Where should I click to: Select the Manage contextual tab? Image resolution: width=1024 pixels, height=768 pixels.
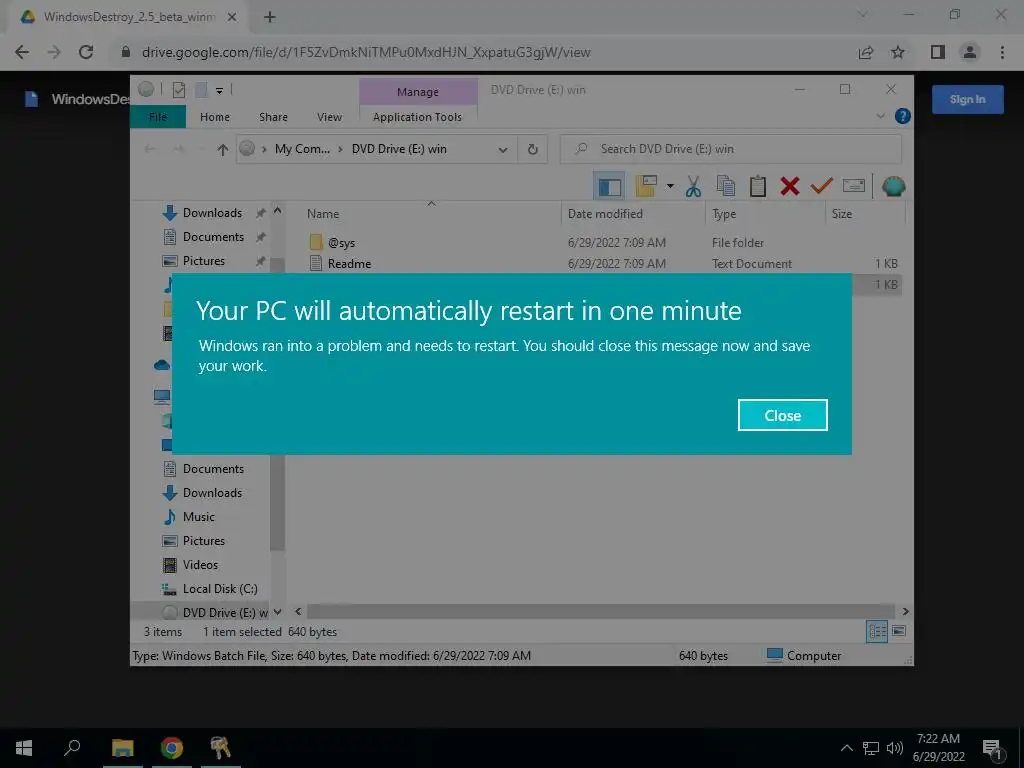(418, 92)
